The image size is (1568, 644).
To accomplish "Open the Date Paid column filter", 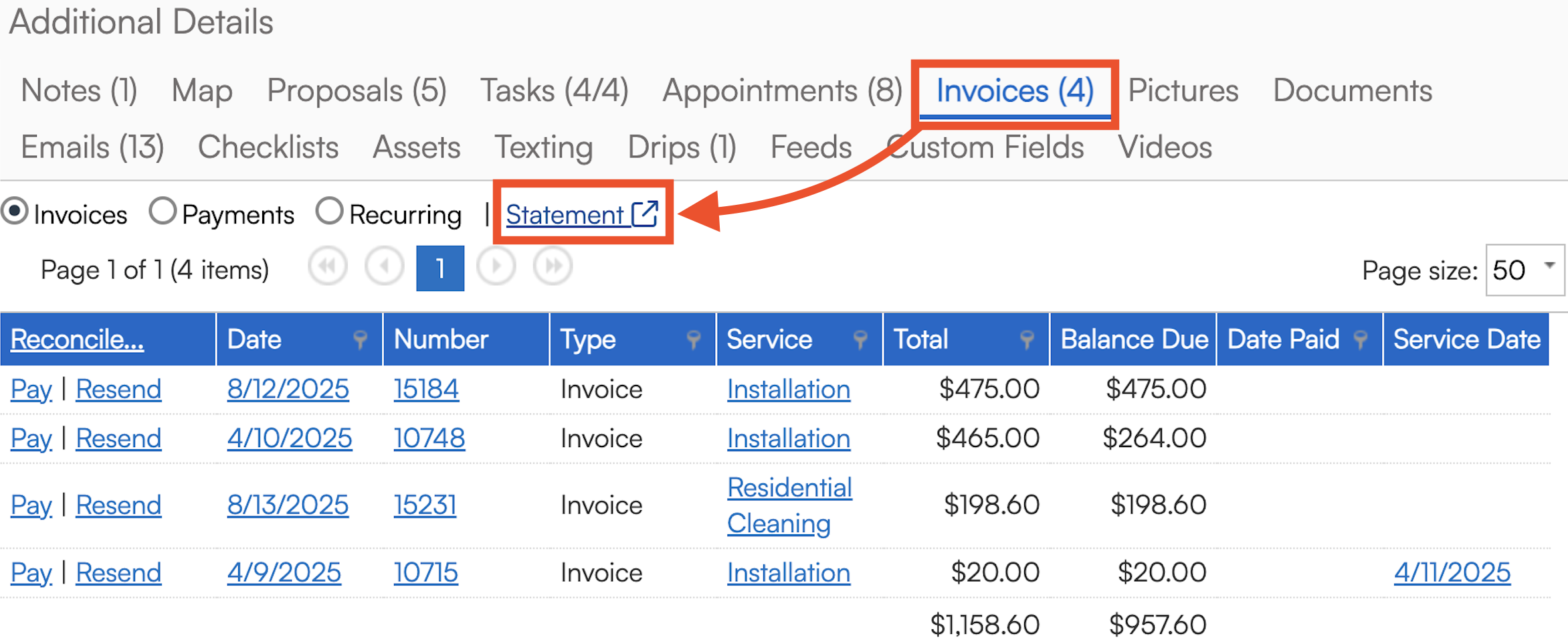I will 1360,340.
